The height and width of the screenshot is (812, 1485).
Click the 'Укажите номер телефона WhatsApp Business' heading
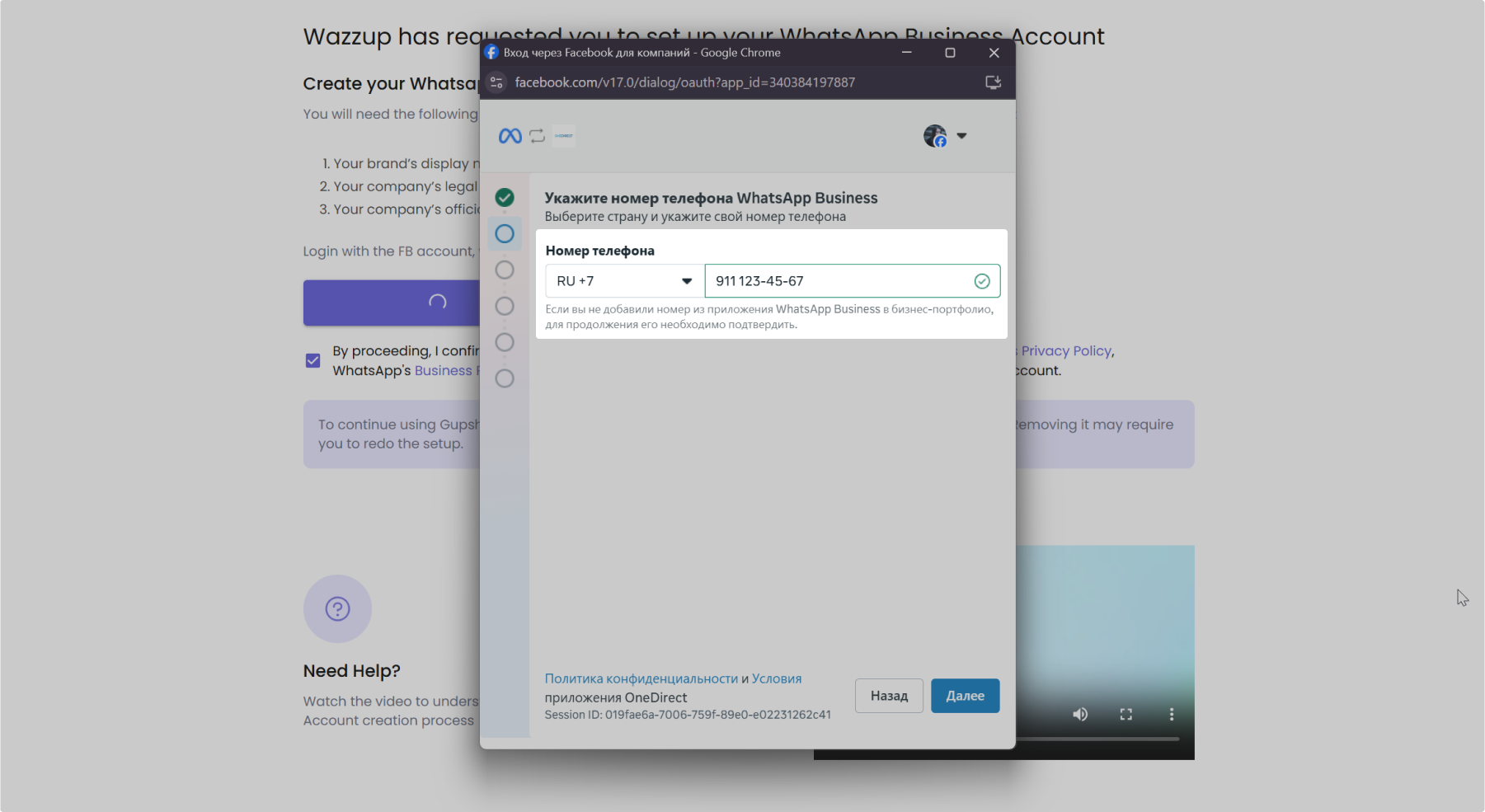(711, 198)
